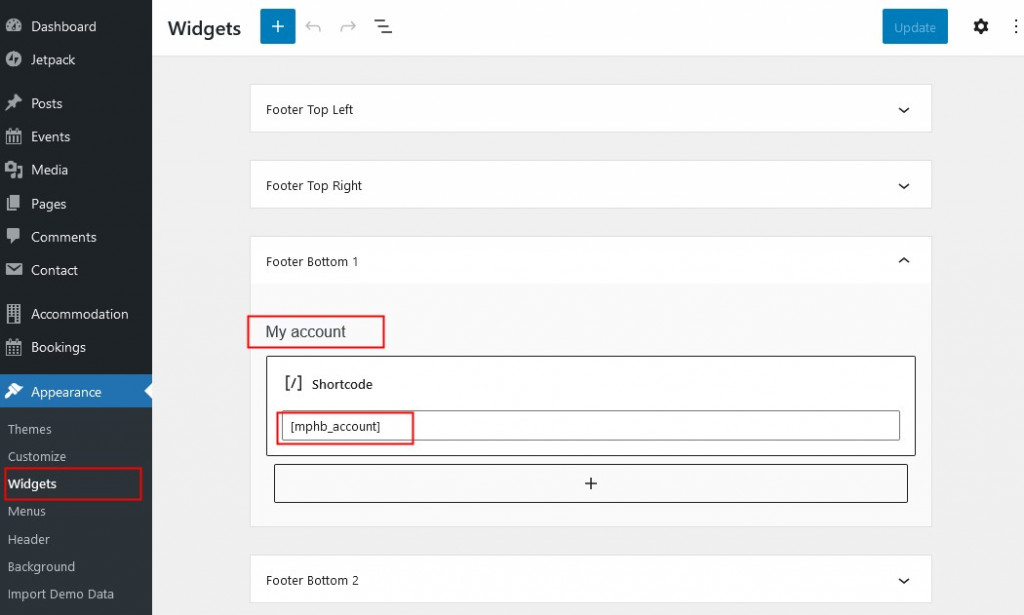The height and width of the screenshot is (615, 1024).
Task: Open the block inserter with the plus icon
Action: click(x=277, y=26)
